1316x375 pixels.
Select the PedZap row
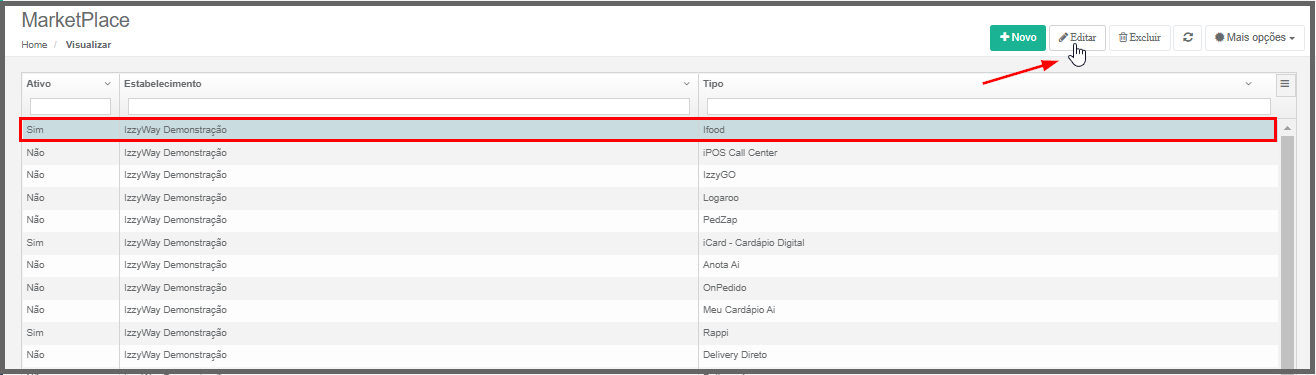[x=649, y=220]
